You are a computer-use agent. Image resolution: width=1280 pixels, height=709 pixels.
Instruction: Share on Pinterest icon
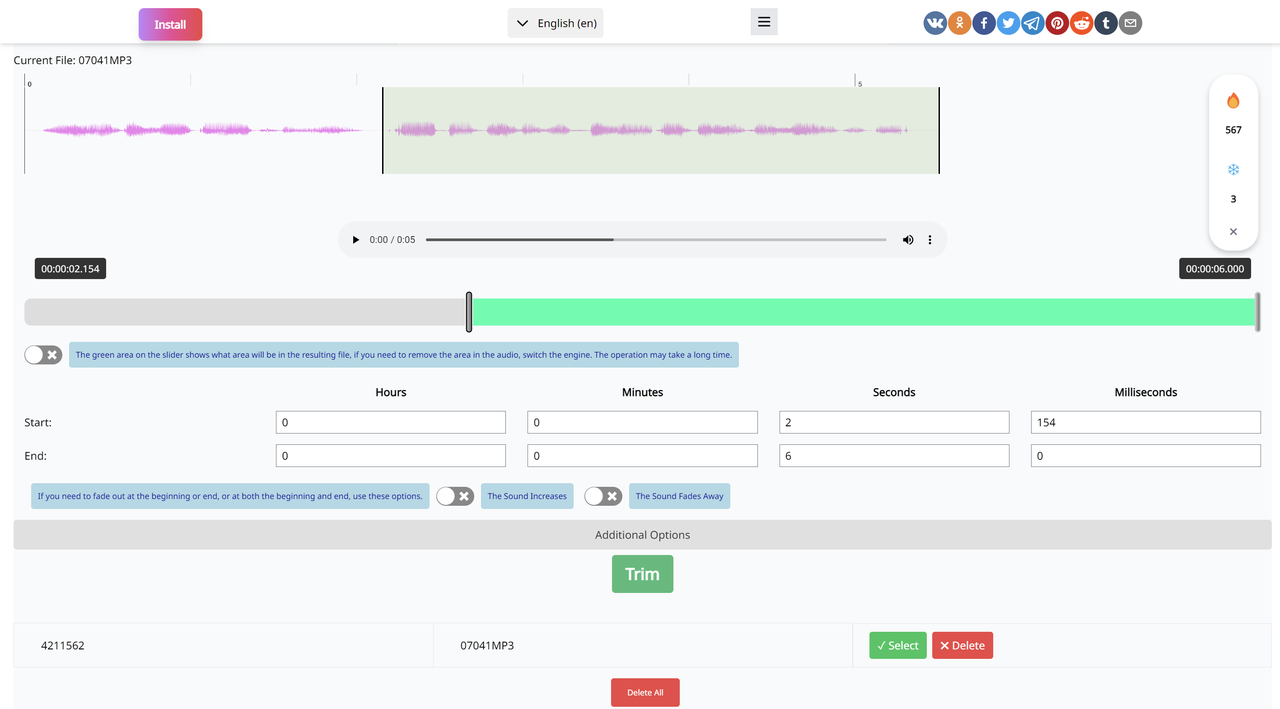click(1057, 23)
